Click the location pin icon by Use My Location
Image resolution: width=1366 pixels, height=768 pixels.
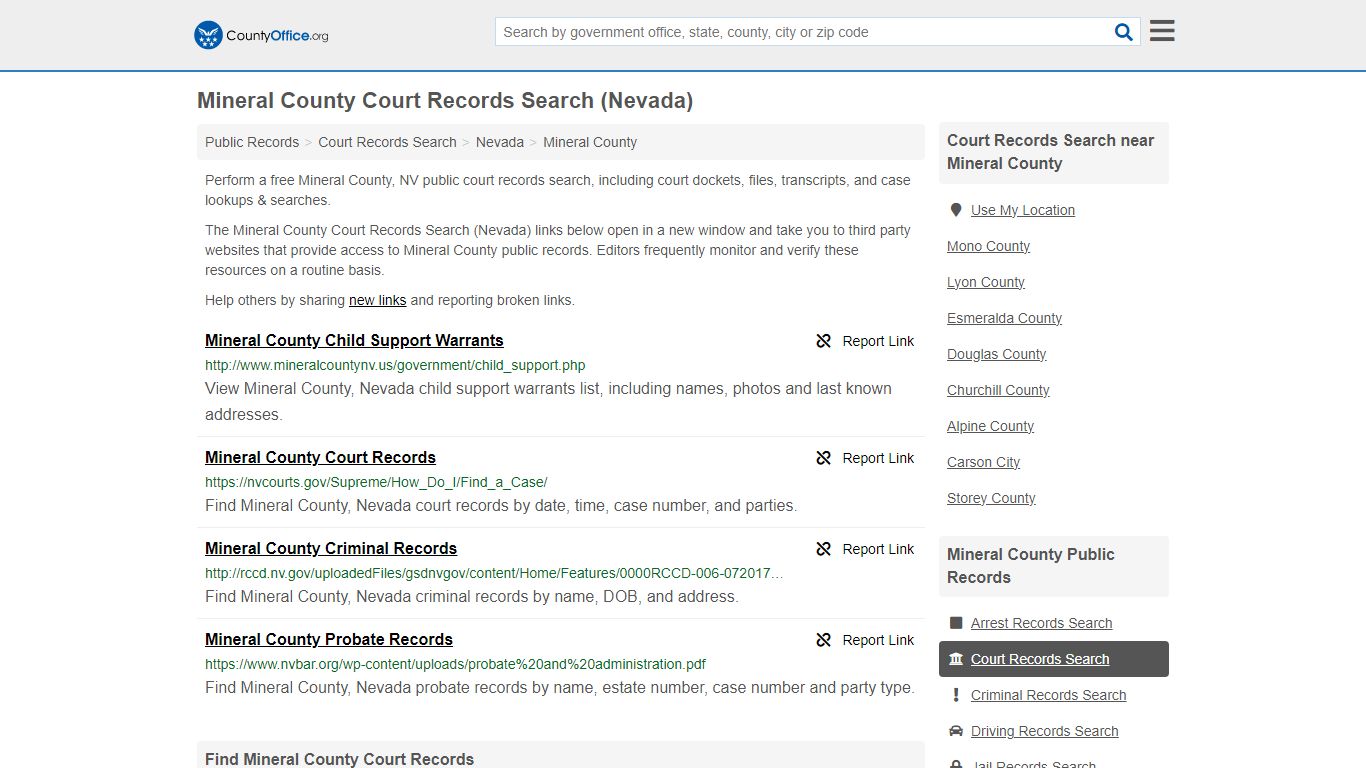click(x=956, y=210)
